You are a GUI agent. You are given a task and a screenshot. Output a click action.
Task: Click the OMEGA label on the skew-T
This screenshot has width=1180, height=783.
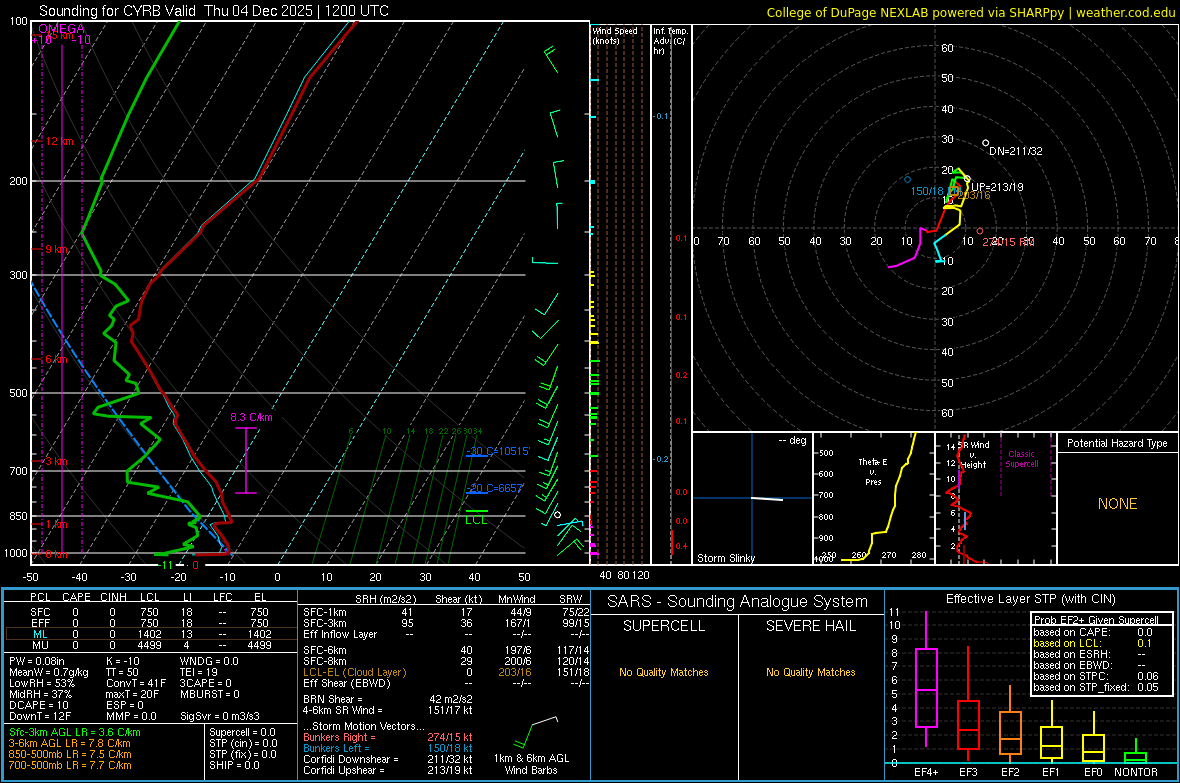click(x=61, y=29)
